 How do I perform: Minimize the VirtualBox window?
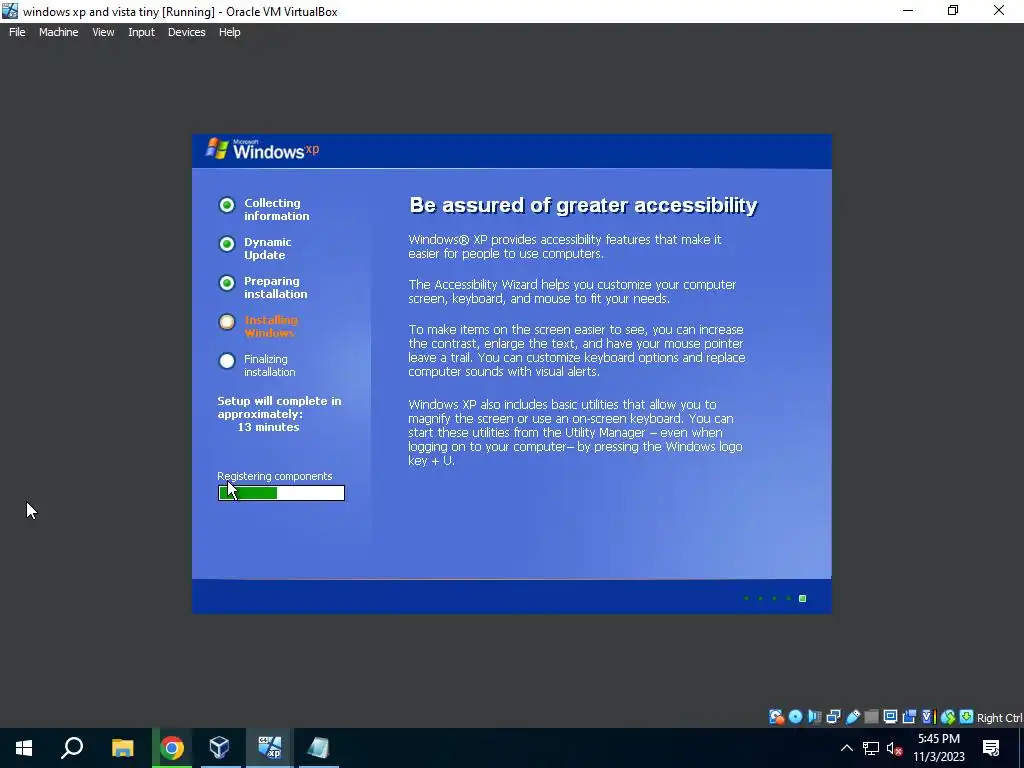point(908,10)
